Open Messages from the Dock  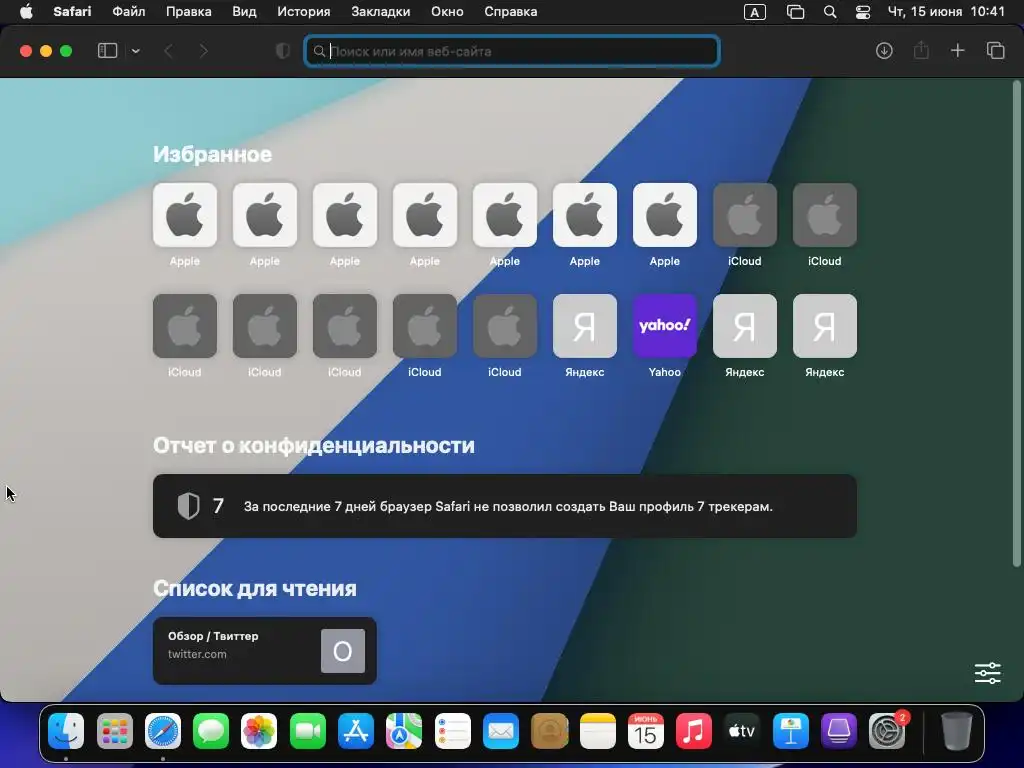211,731
